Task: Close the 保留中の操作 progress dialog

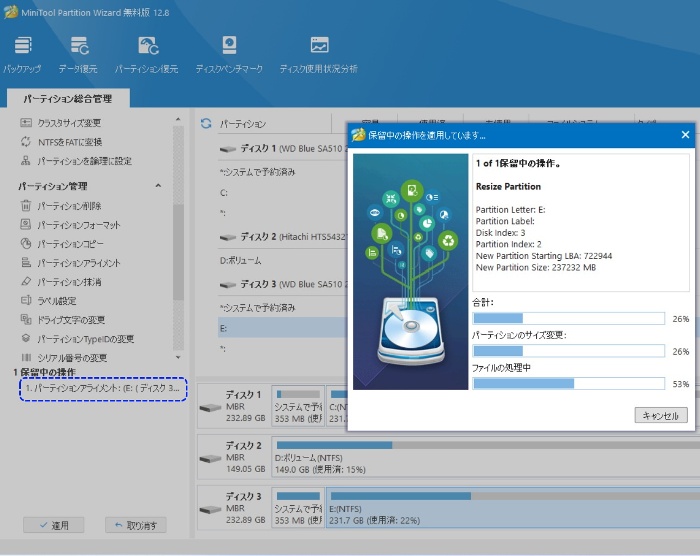Action: click(x=685, y=135)
